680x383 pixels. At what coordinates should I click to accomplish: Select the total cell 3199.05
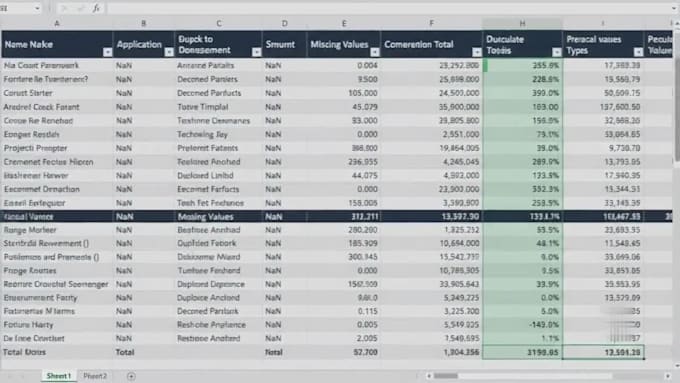(523, 352)
